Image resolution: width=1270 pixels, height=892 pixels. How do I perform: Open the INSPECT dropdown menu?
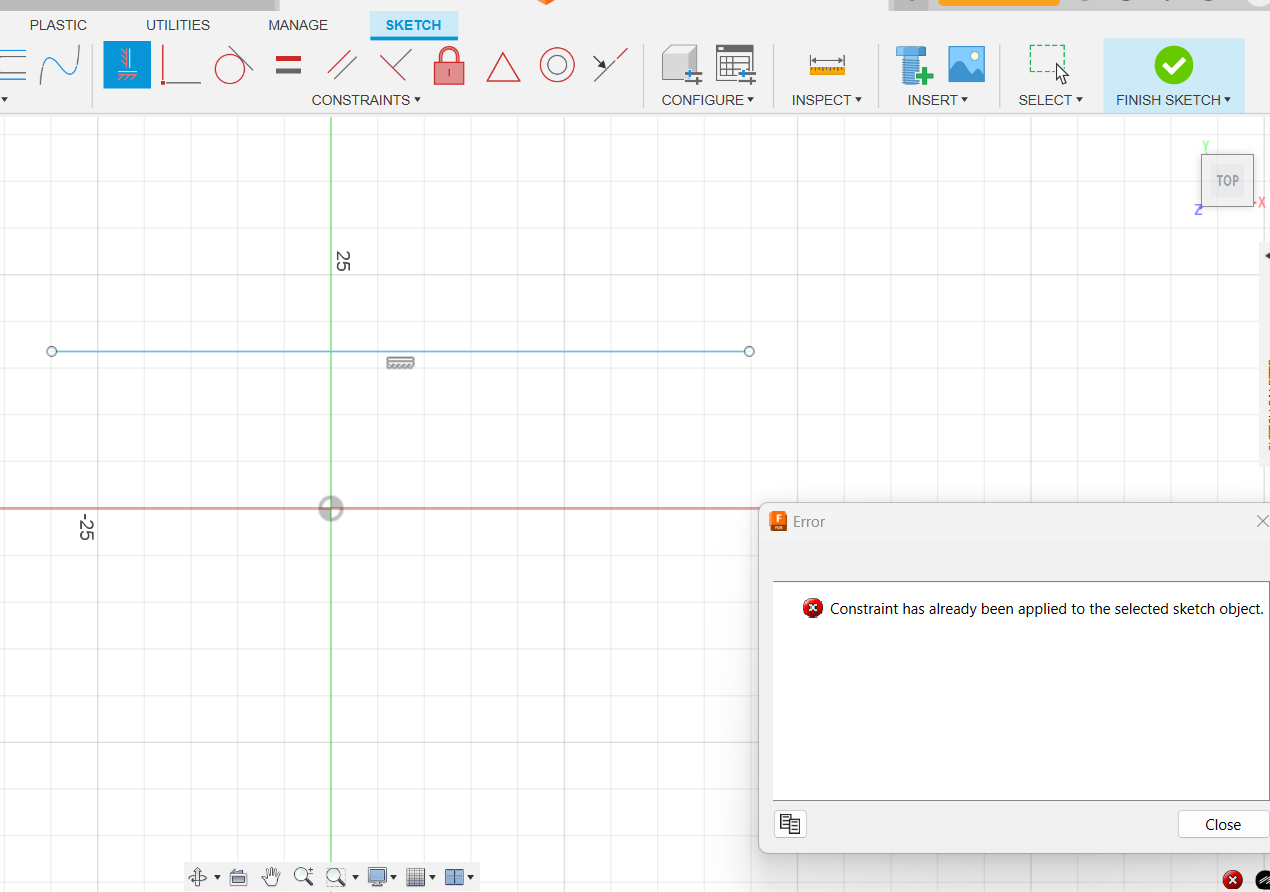point(827,100)
